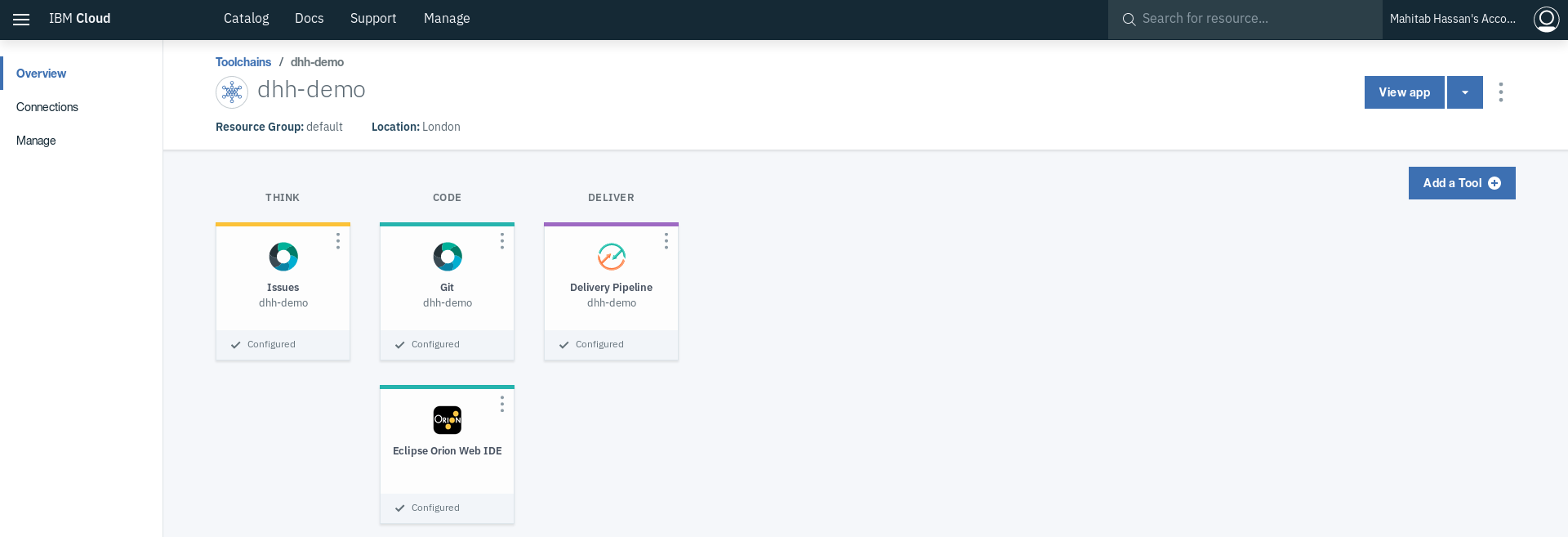Click the Location: London label
The height and width of the screenshot is (537, 1568).
[416, 127]
